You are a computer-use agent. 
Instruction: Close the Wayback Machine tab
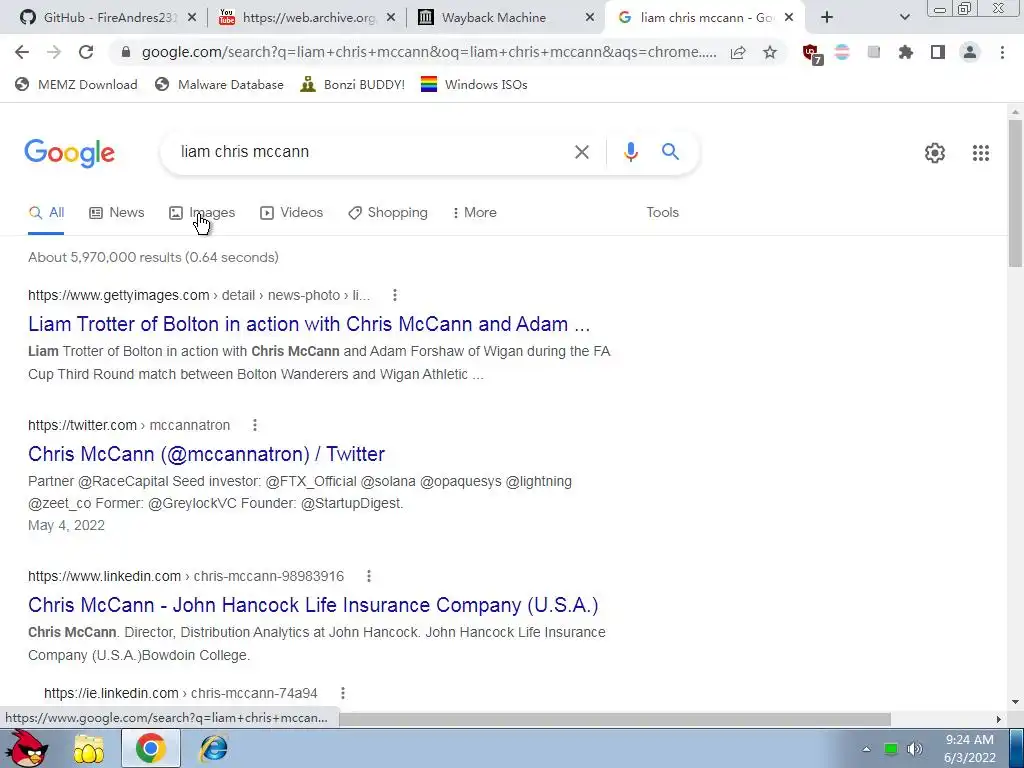click(x=590, y=18)
